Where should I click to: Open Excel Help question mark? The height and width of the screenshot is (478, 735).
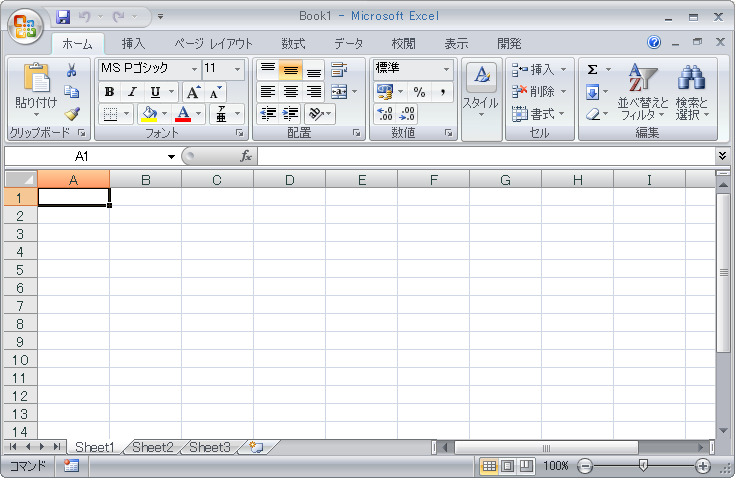[x=654, y=42]
